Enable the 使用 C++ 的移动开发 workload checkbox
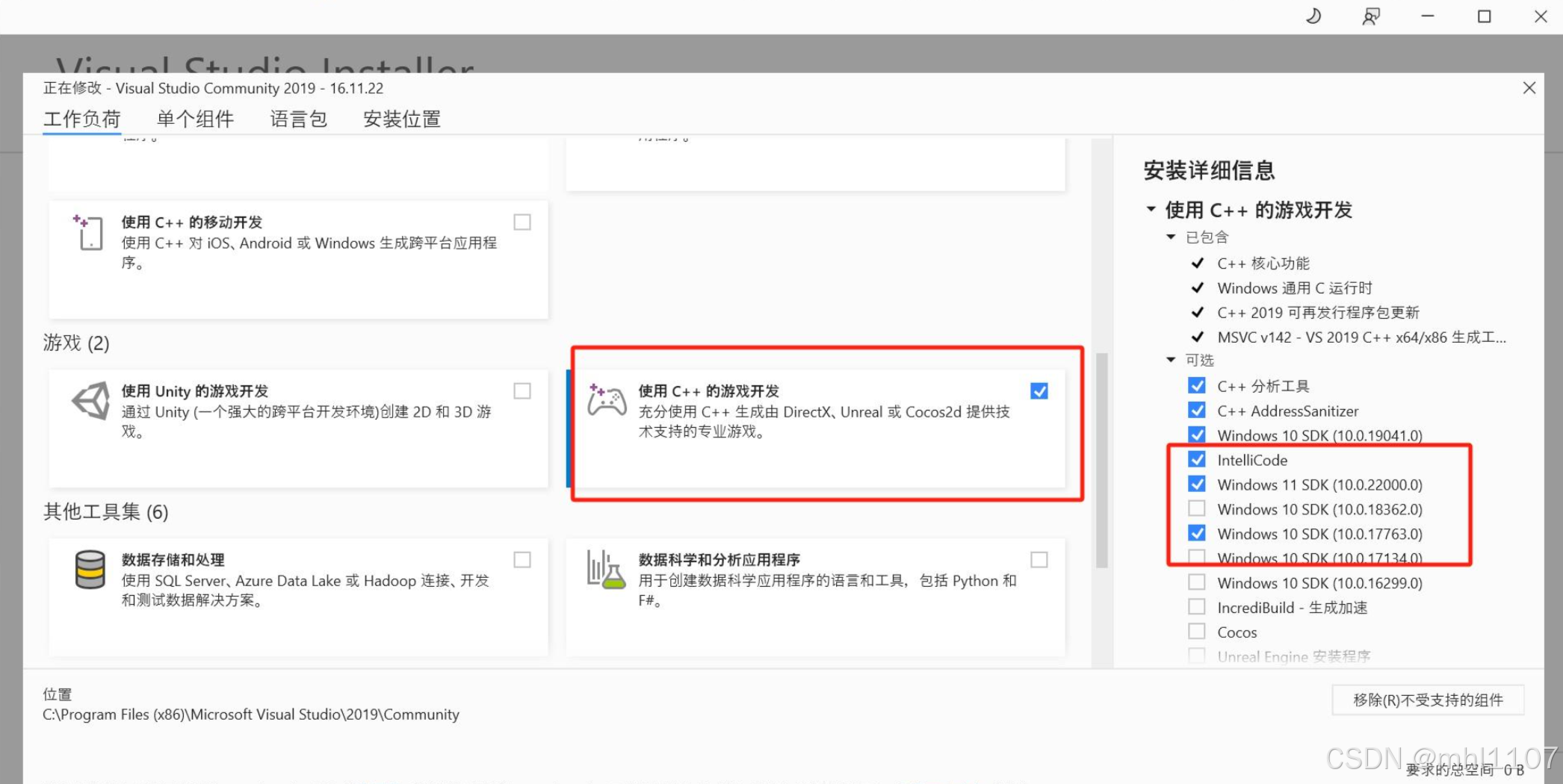 pyautogui.click(x=522, y=222)
